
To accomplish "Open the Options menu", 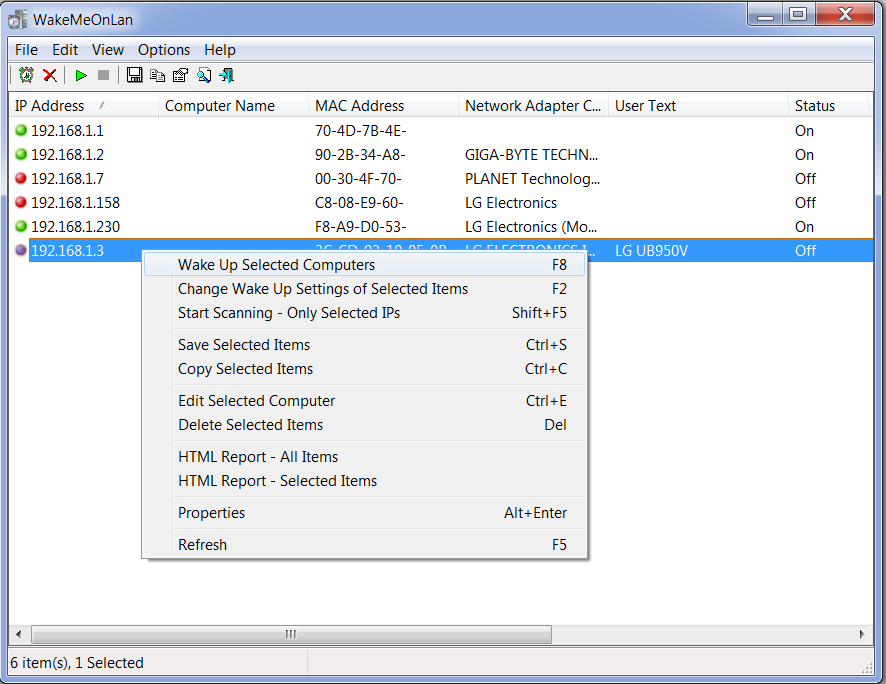I will coord(164,50).
